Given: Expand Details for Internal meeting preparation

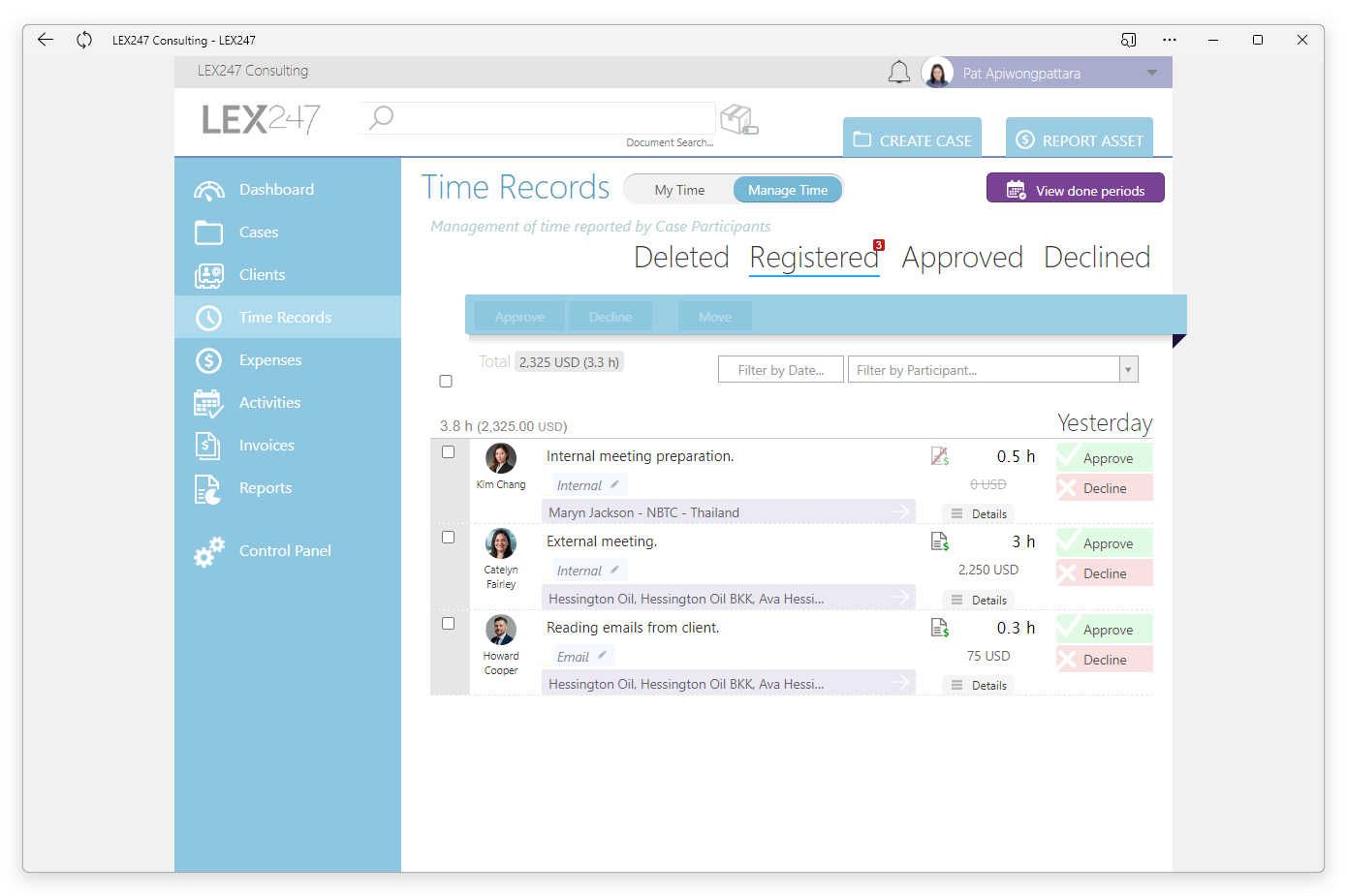Looking at the screenshot, I should pos(979,513).
